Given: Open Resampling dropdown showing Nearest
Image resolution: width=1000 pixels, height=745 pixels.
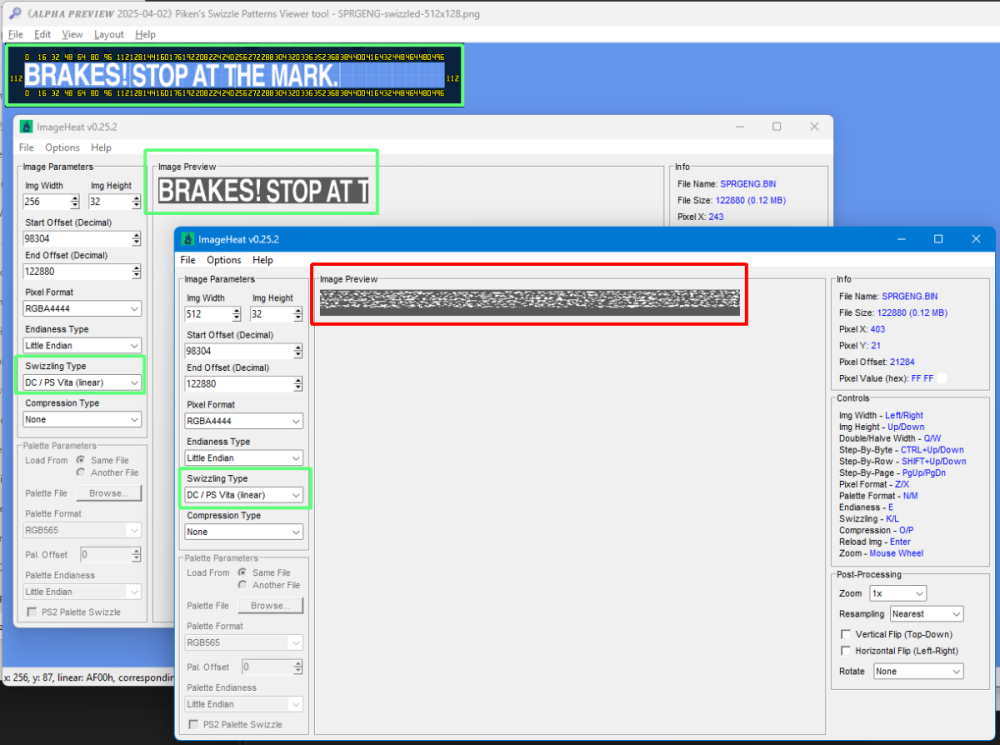Looking at the screenshot, I should click(x=927, y=614).
